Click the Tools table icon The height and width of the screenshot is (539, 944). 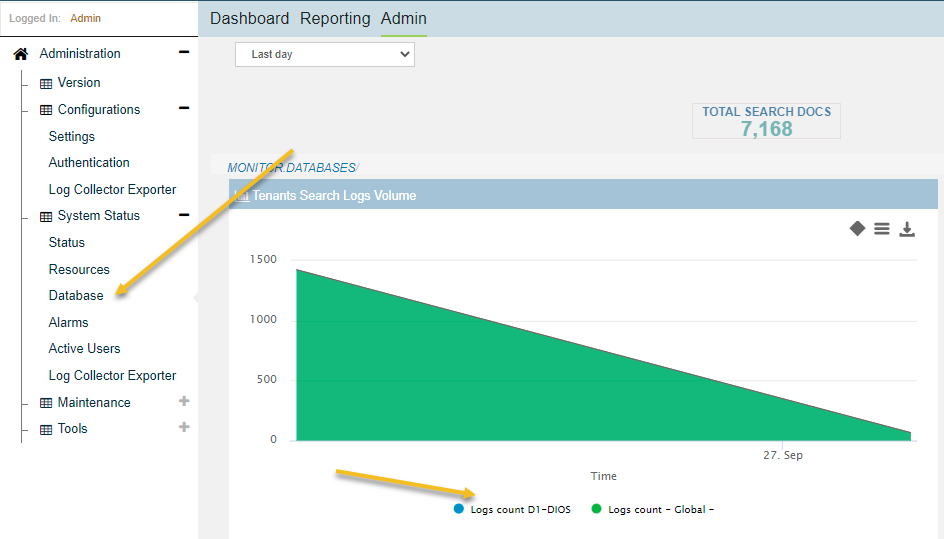pos(46,429)
